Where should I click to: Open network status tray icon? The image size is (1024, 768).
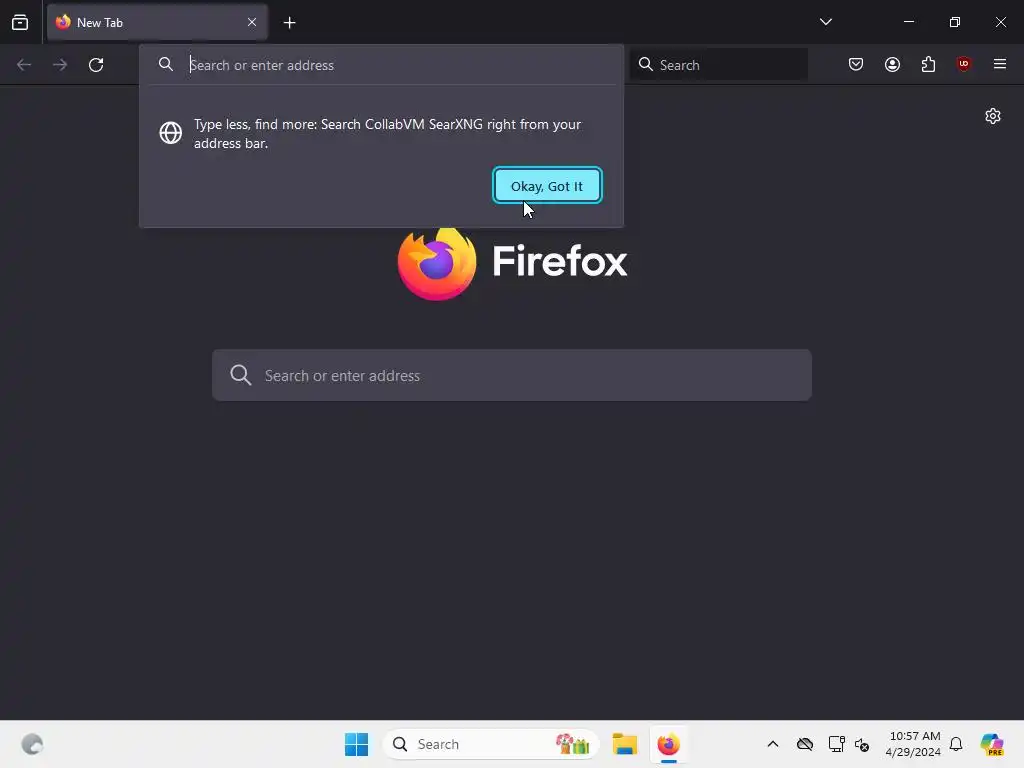tap(836, 744)
